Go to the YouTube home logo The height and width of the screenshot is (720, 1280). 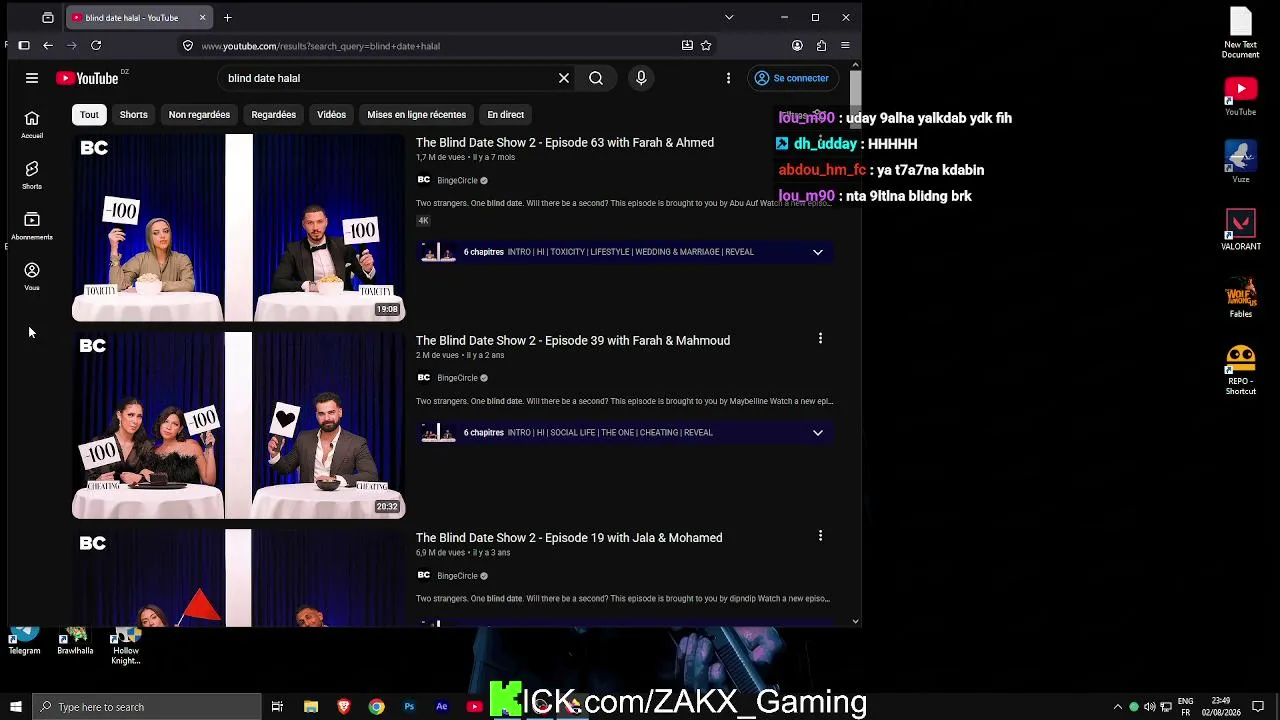[x=87, y=78]
